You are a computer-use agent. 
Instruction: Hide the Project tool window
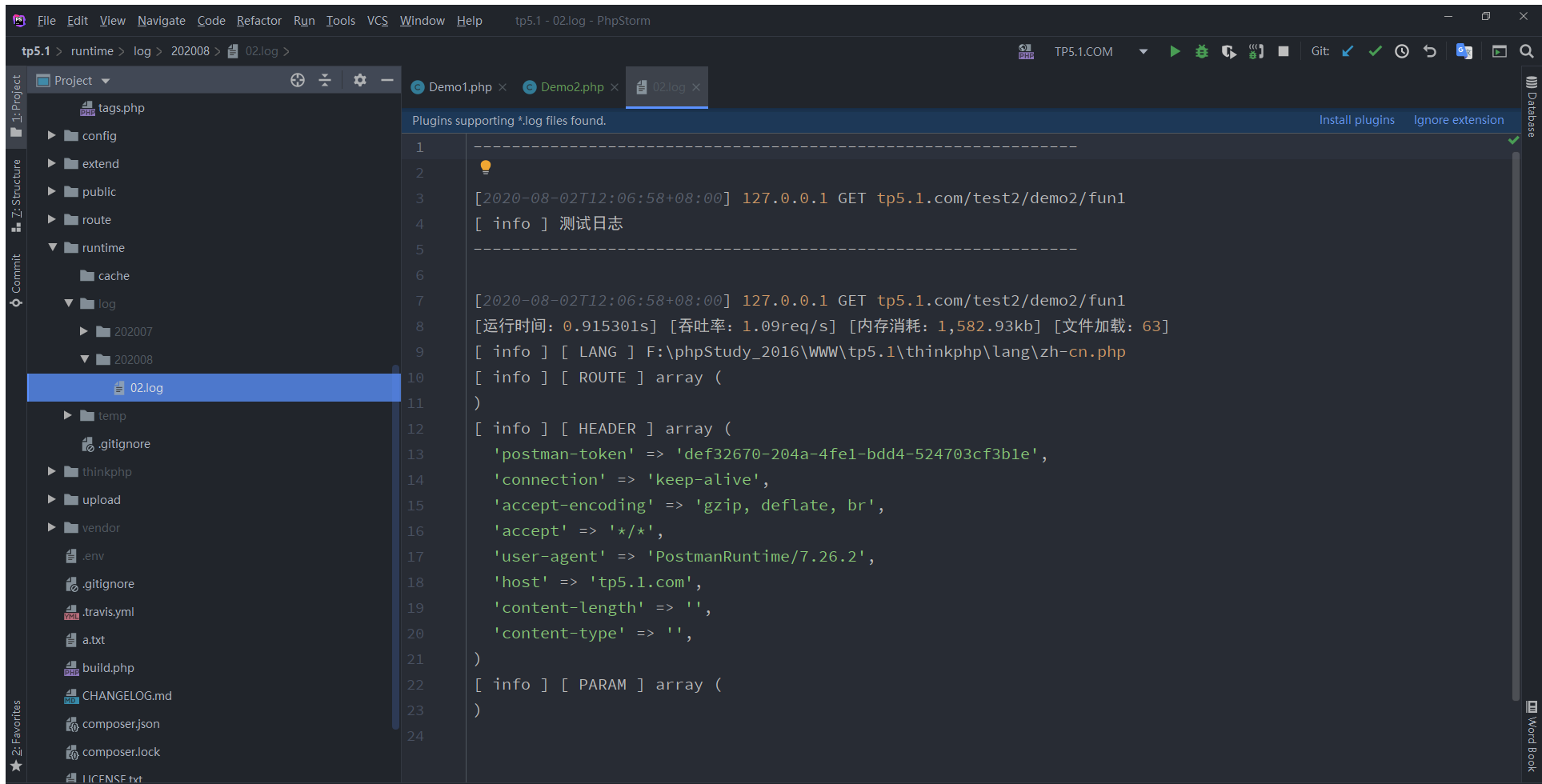387,80
